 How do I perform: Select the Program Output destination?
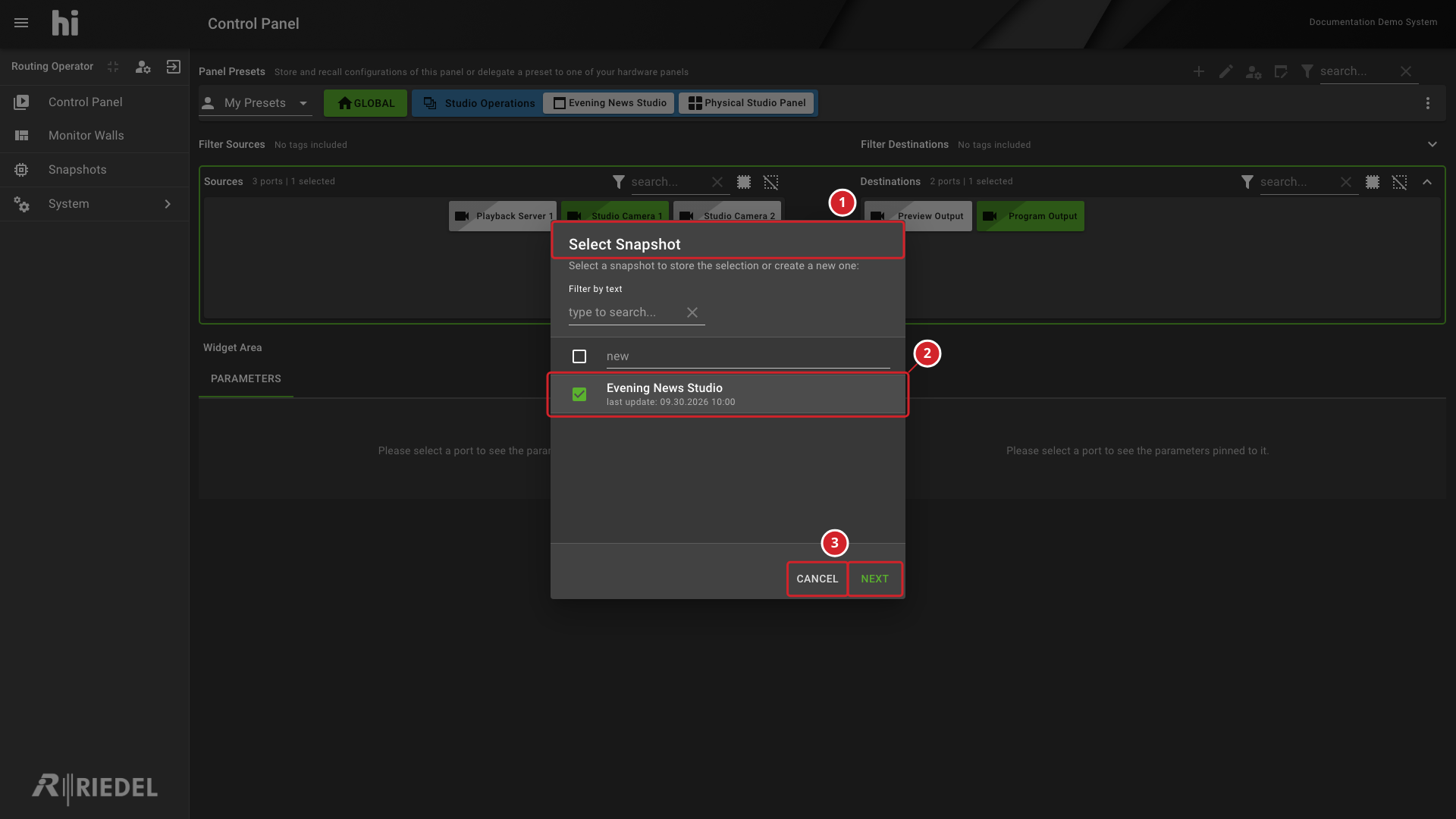1031,216
